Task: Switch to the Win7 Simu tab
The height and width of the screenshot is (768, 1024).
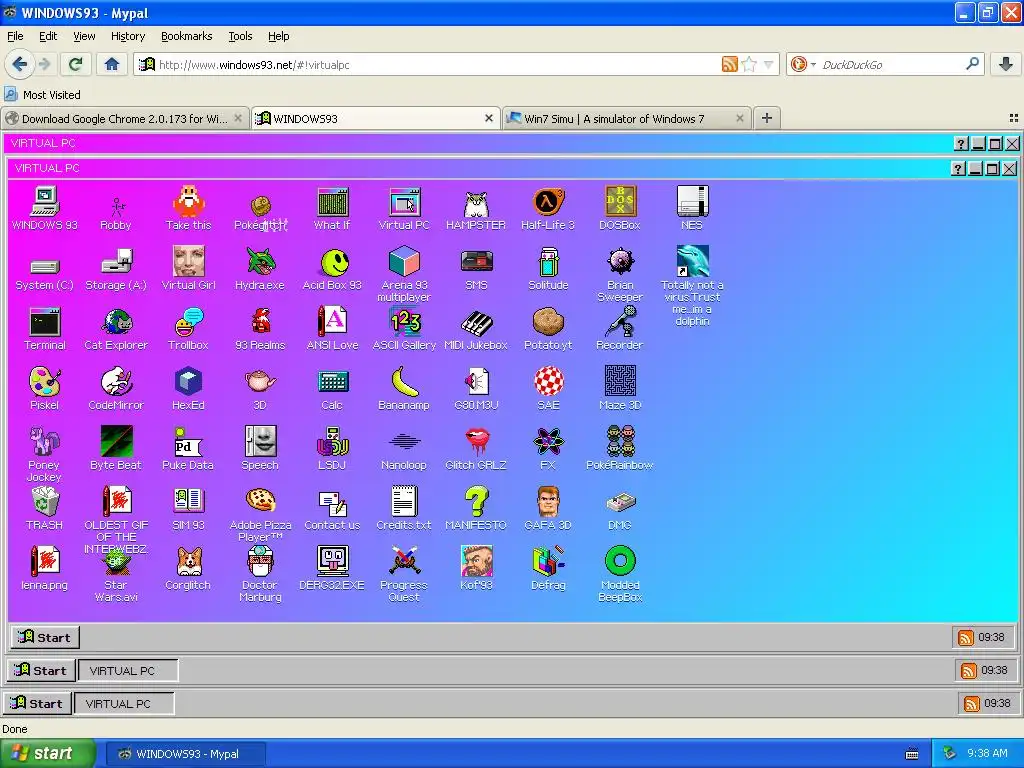Action: coord(627,119)
